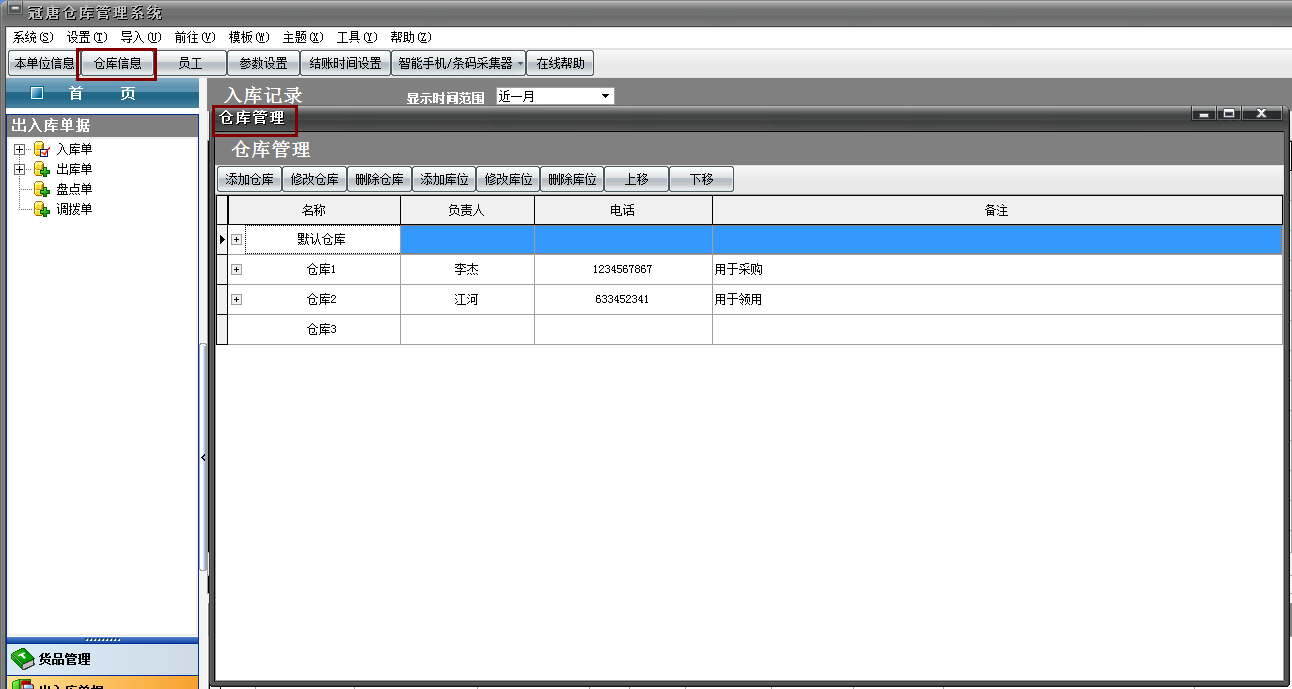The height and width of the screenshot is (689, 1292).
Task: Expand the 仓库2 row
Action: click(x=237, y=300)
